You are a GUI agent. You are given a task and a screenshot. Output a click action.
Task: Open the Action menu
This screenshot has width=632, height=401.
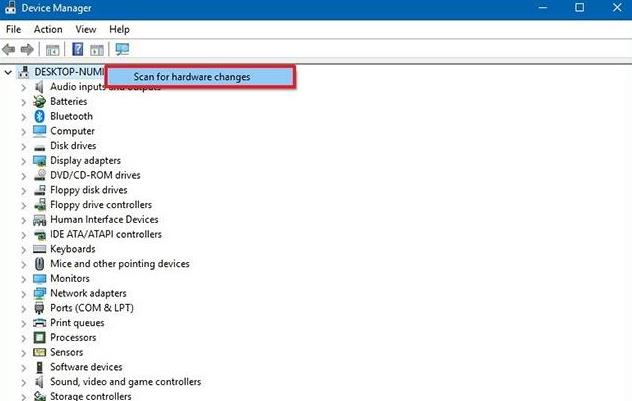point(48,29)
